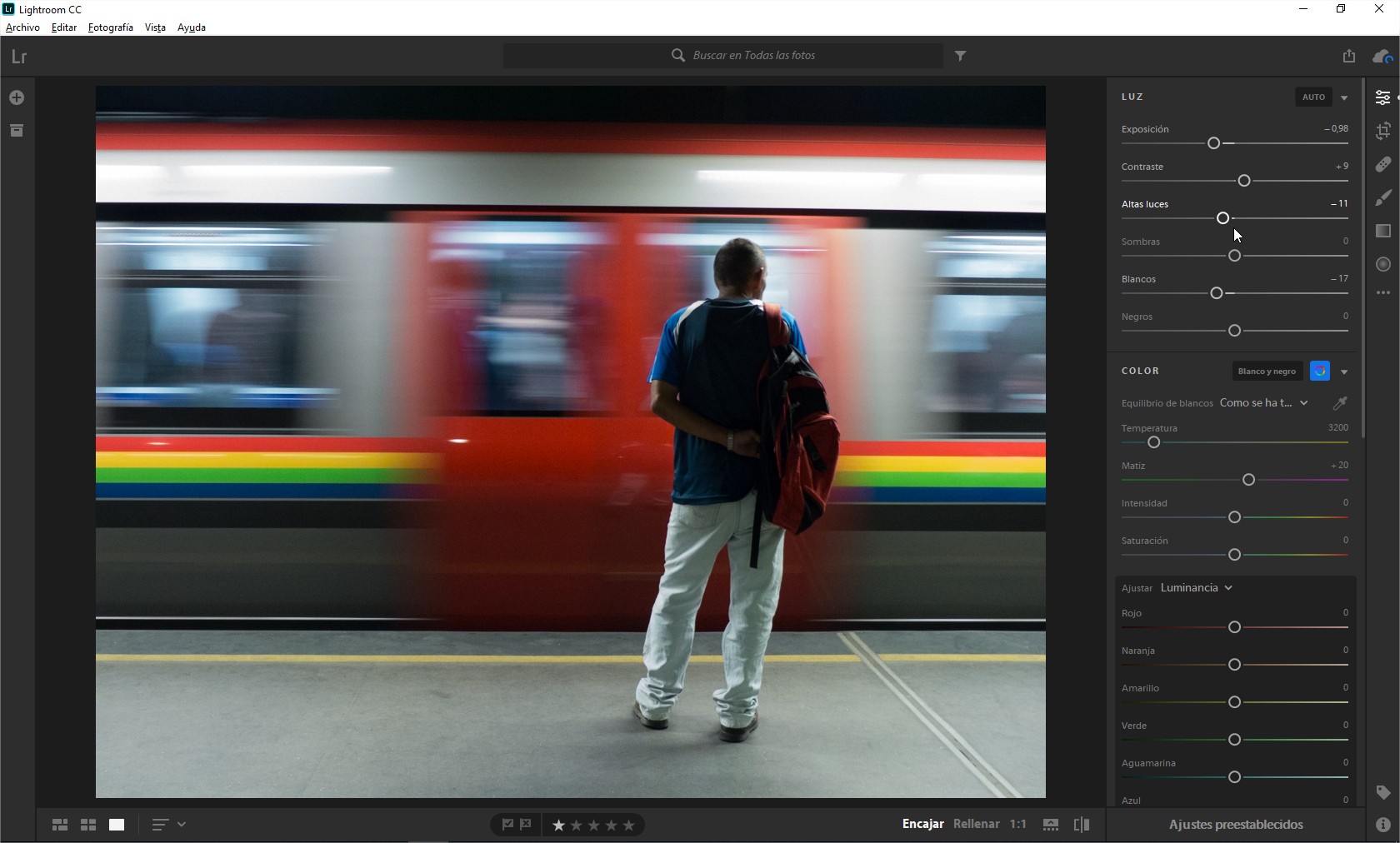
Task: Select the Brush adjustment tool
Action: pos(1383,197)
